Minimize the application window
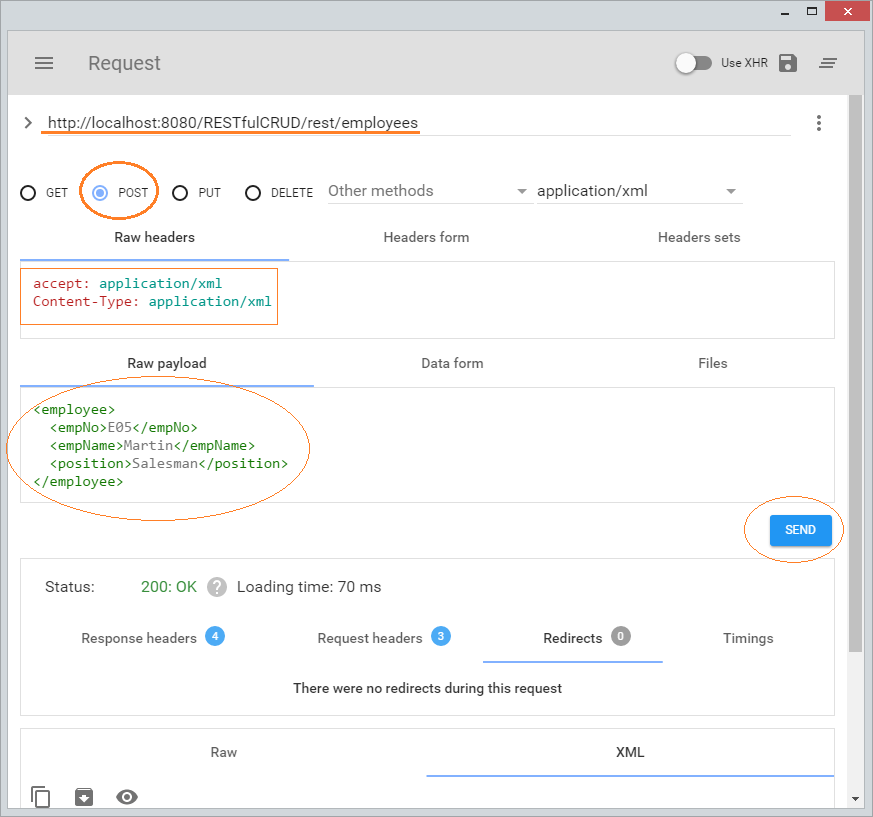 [x=785, y=12]
